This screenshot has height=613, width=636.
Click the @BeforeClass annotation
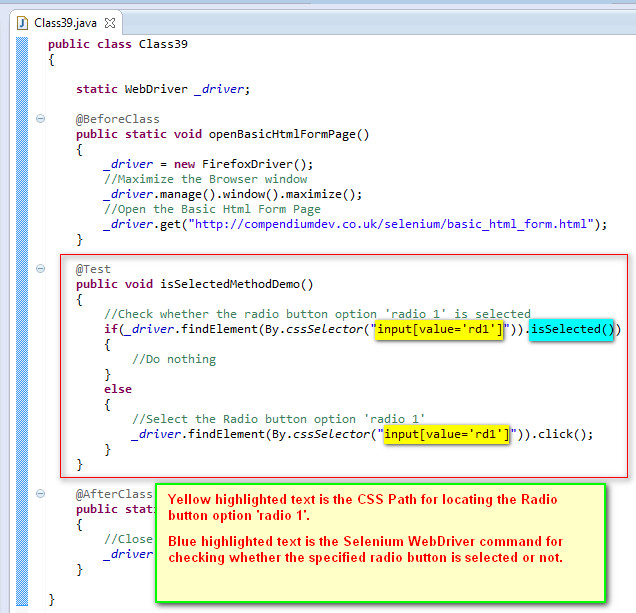point(118,119)
